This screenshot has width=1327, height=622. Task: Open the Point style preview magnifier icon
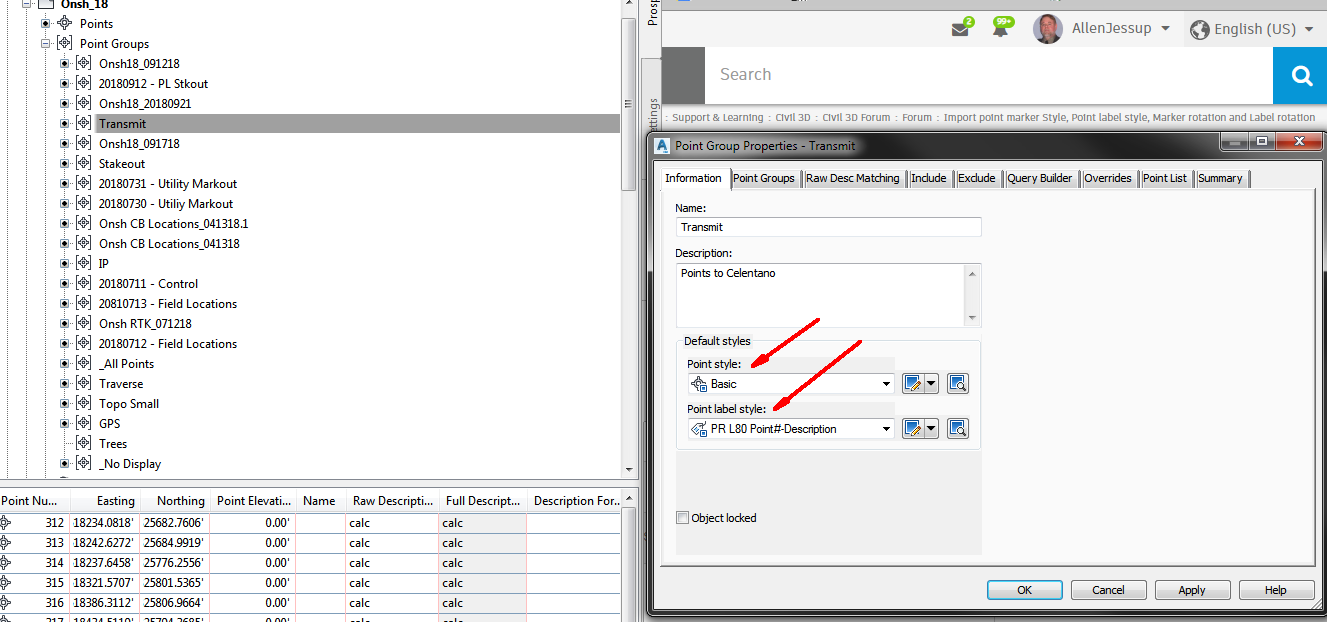[x=957, y=383]
